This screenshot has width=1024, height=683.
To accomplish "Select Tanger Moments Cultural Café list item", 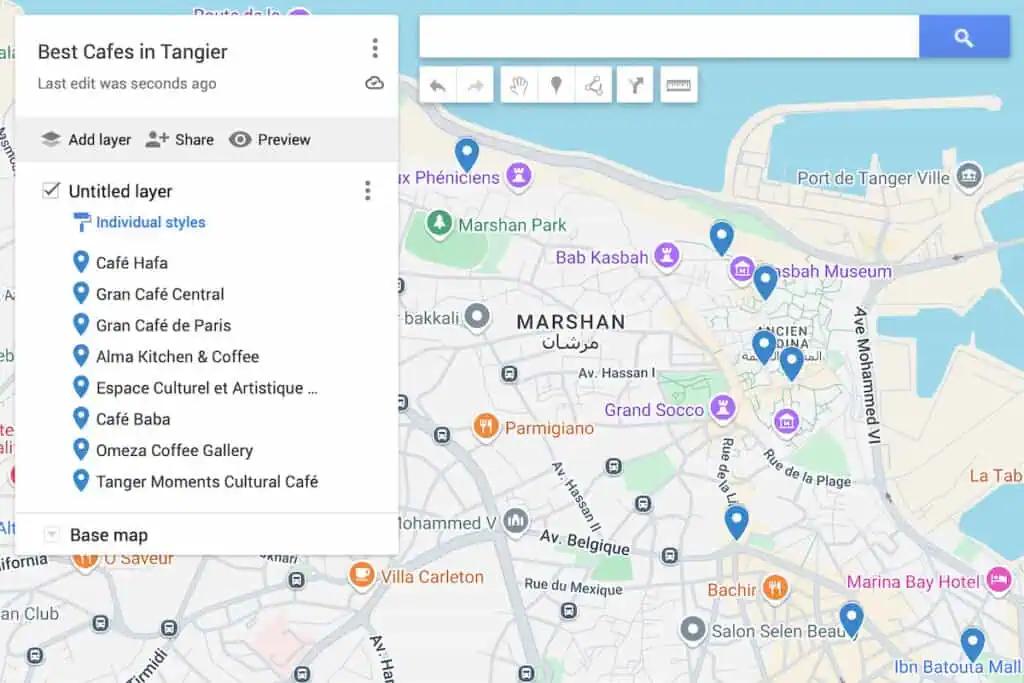I will click(x=207, y=482).
